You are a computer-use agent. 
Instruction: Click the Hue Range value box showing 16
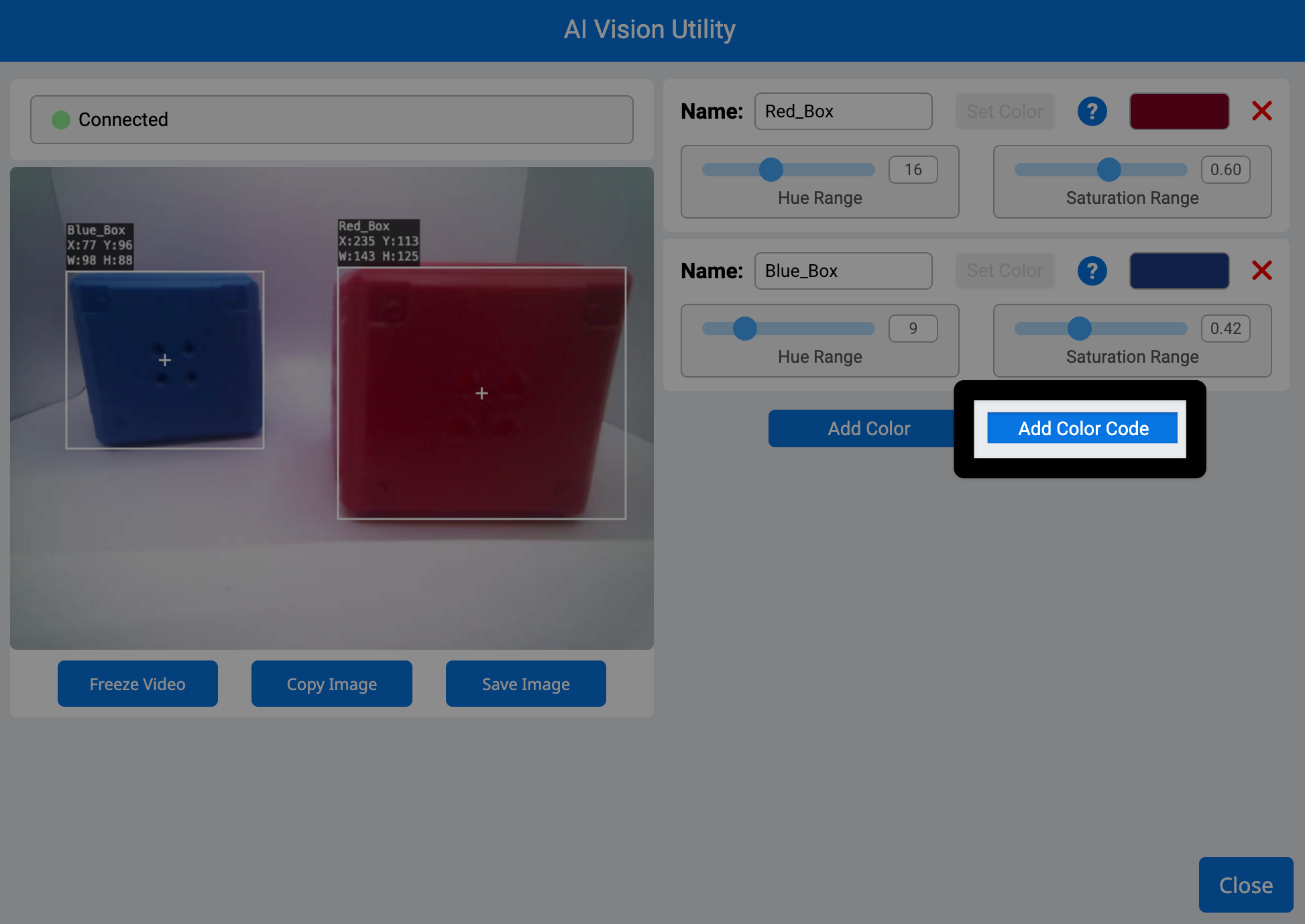point(913,170)
